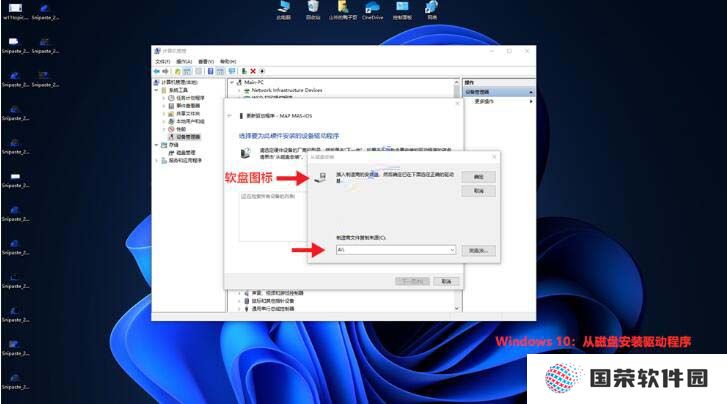
Task: Click the round toolbar icon after the red X
Action: click(262, 71)
